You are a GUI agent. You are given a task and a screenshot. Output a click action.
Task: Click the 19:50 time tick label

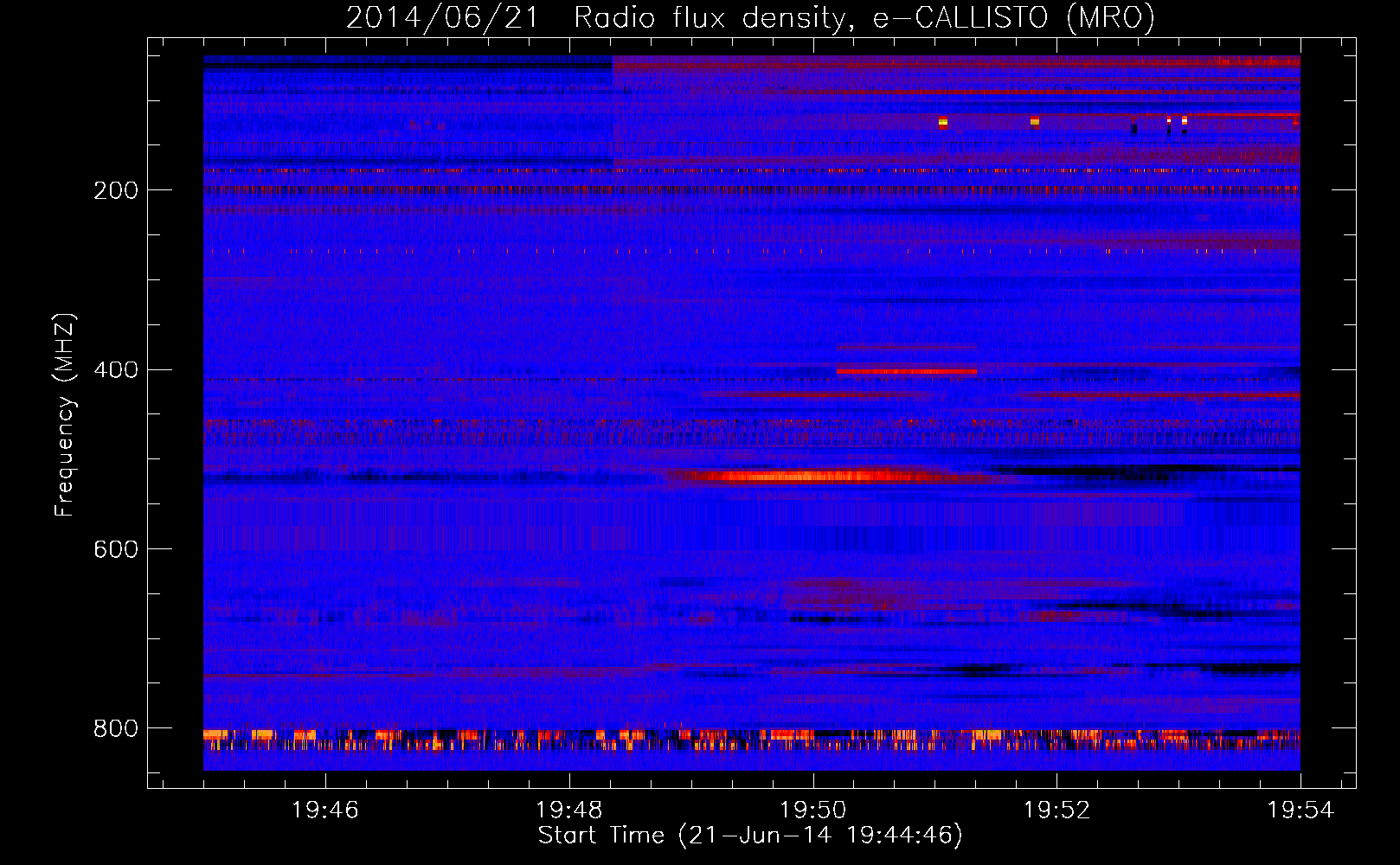813,811
